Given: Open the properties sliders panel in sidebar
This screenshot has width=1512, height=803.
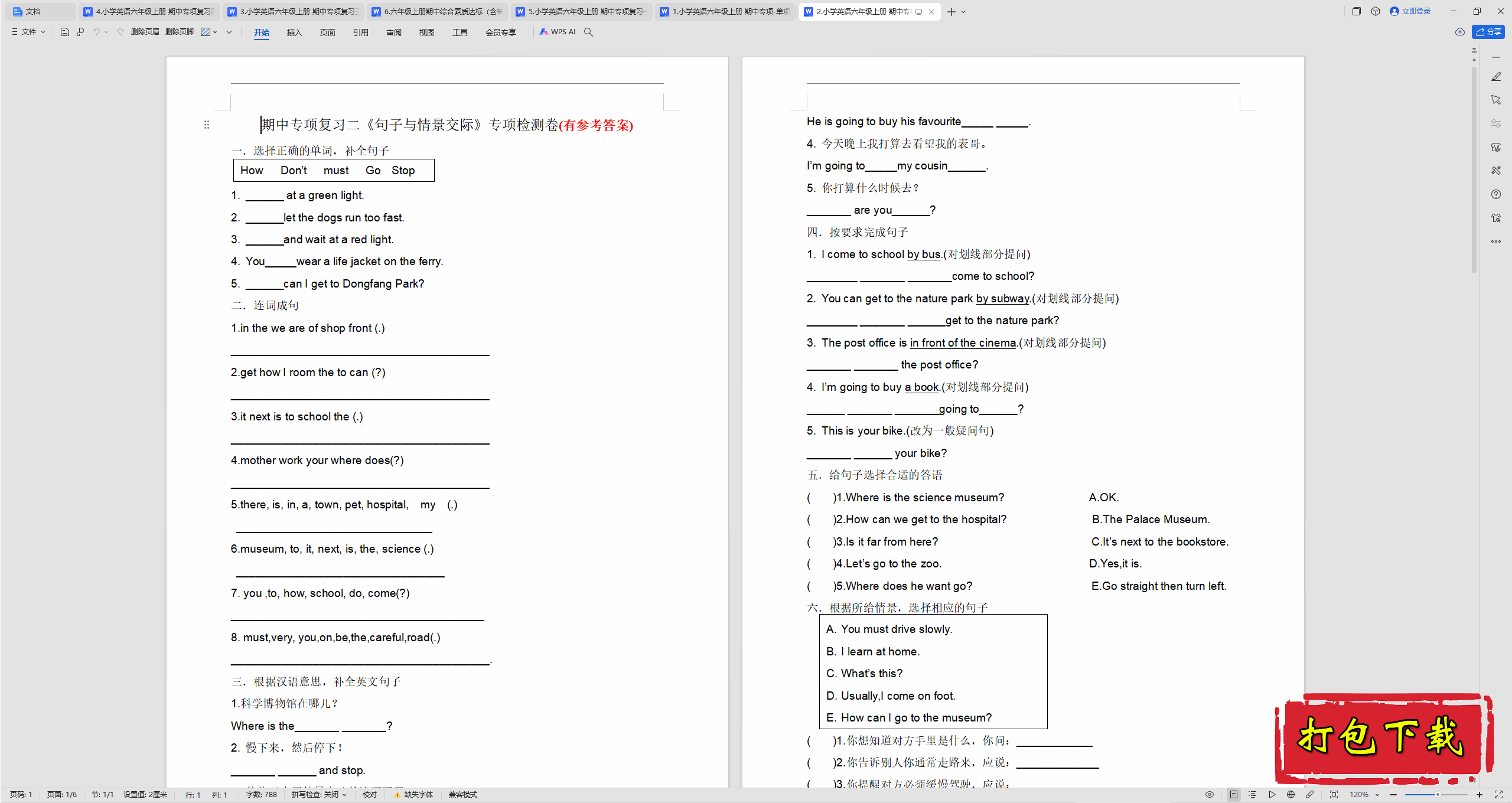Looking at the screenshot, I should [1496, 123].
